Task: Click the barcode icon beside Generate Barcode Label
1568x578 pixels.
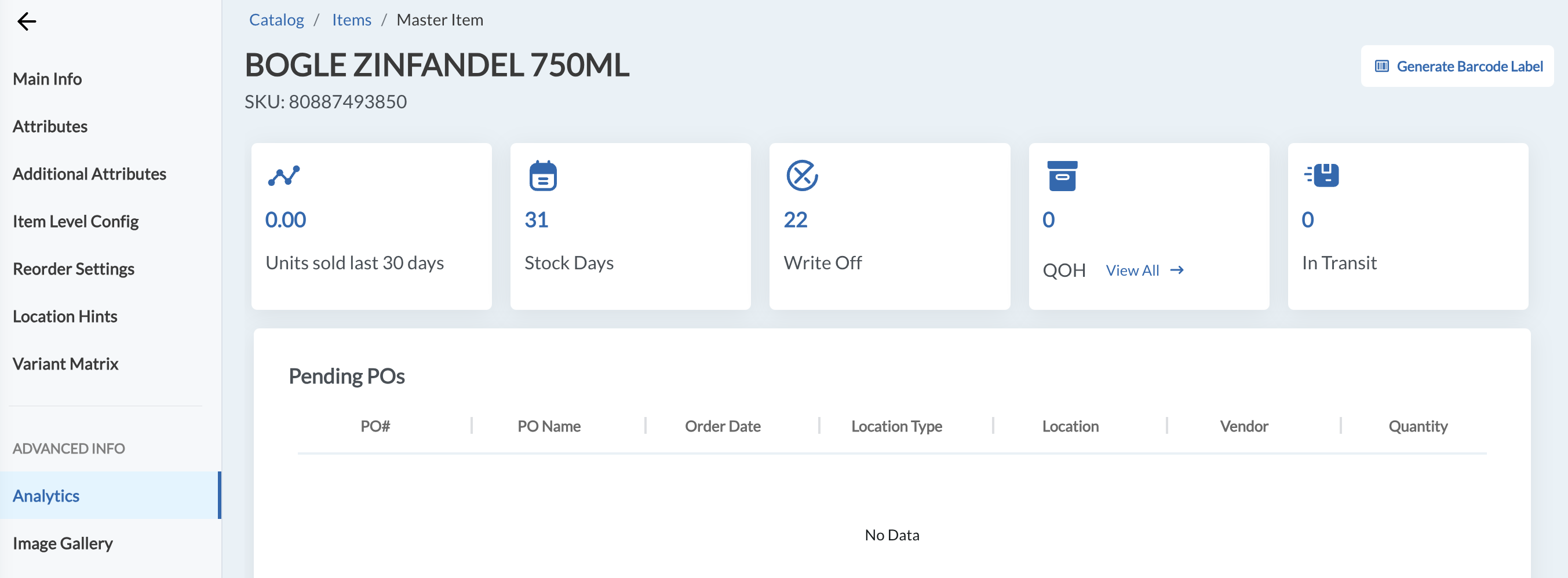Action: (1381, 65)
